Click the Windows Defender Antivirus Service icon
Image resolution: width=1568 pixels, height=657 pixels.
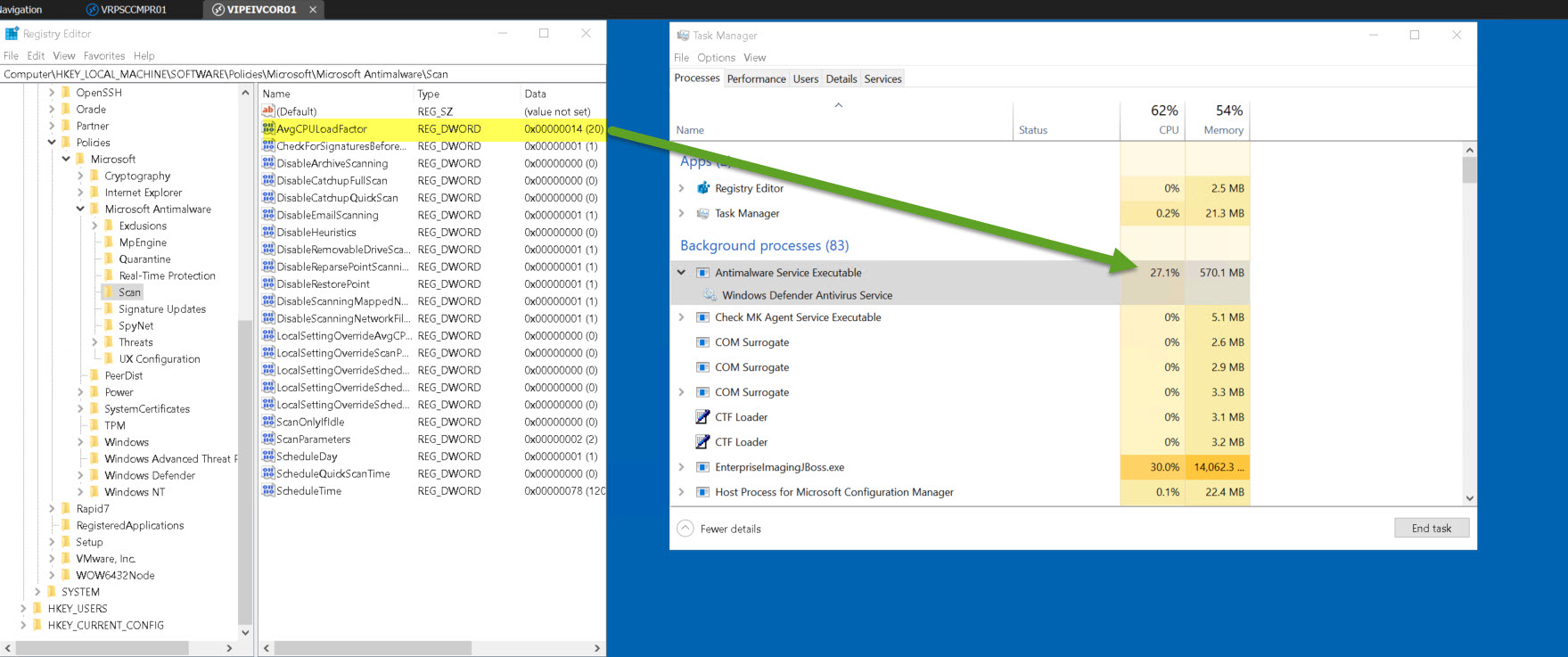(x=710, y=295)
